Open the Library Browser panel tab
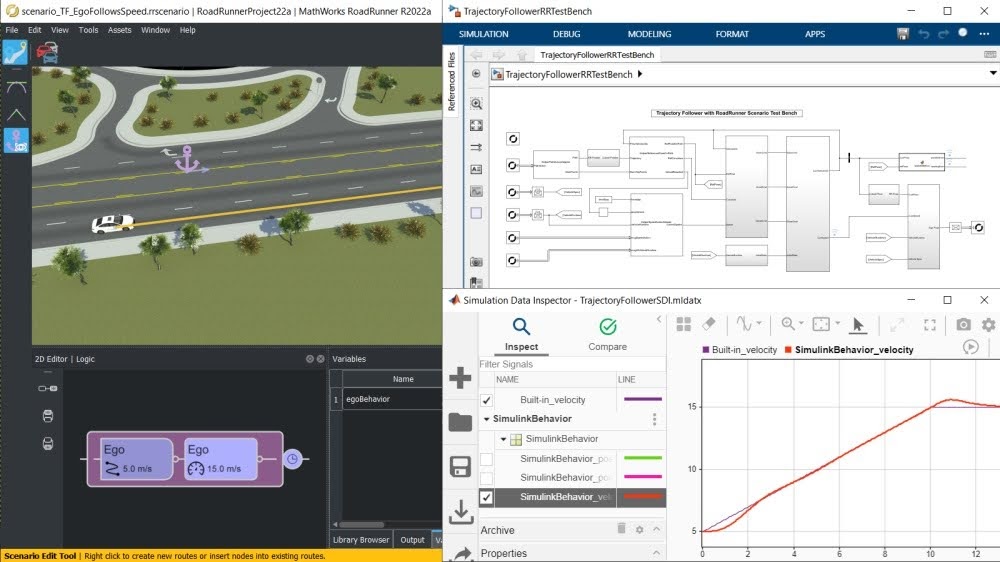 [x=360, y=540]
